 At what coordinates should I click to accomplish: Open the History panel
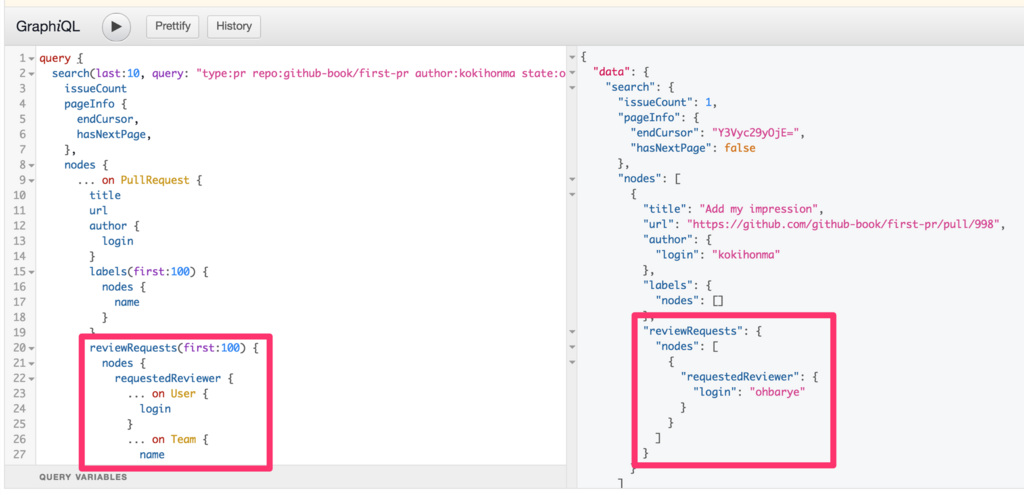click(x=234, y=27)
